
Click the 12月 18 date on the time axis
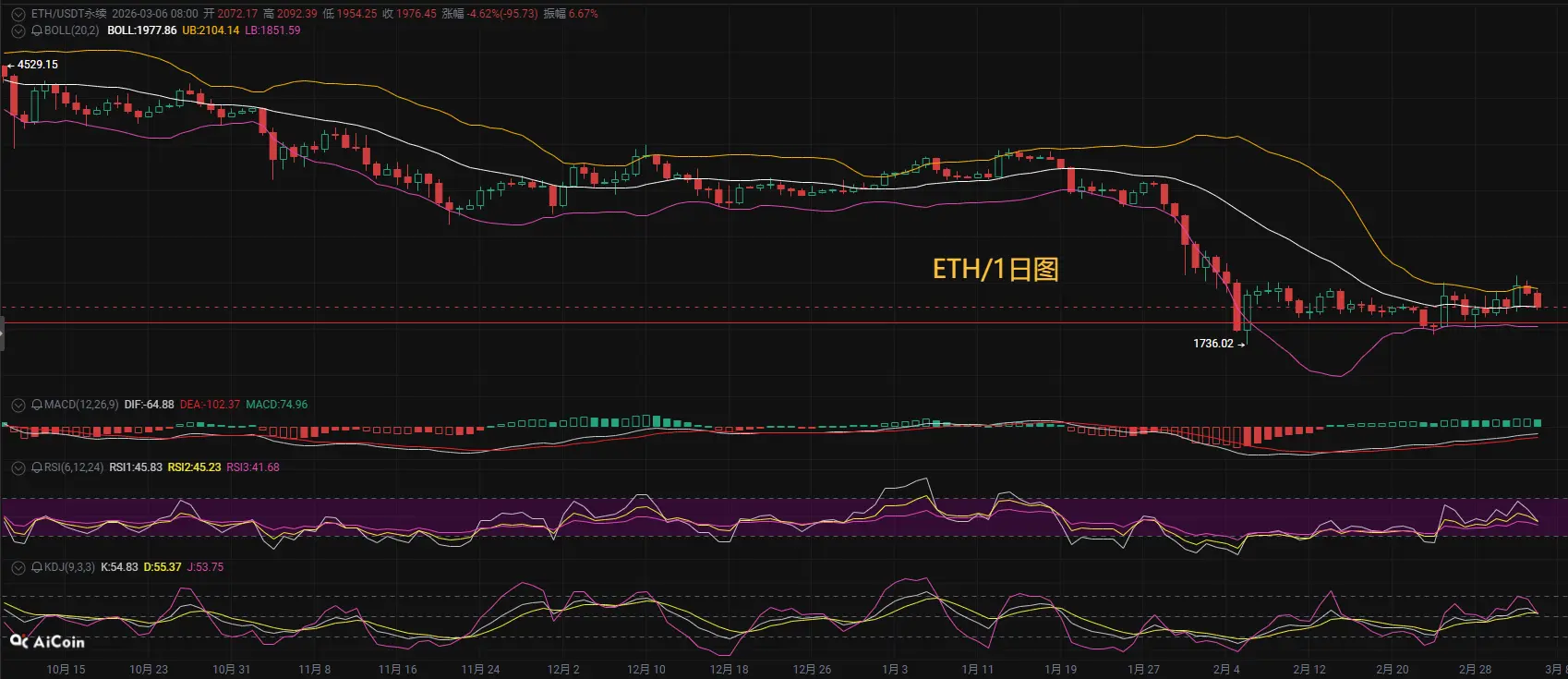pos(730,670)
